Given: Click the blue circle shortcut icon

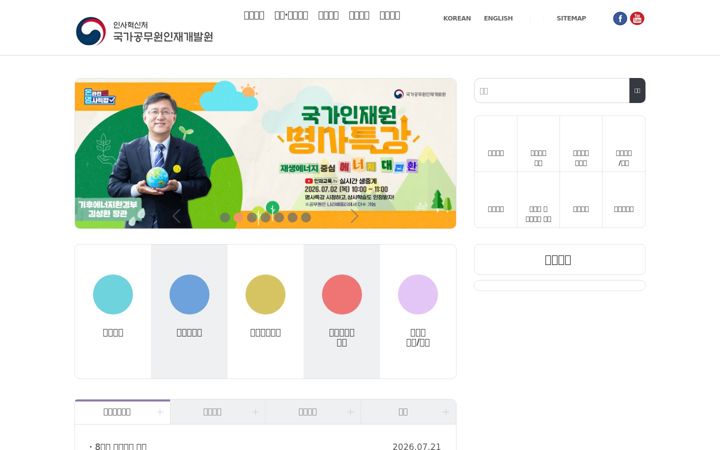Looking at the screenshot, I should (x=189, y=294).
